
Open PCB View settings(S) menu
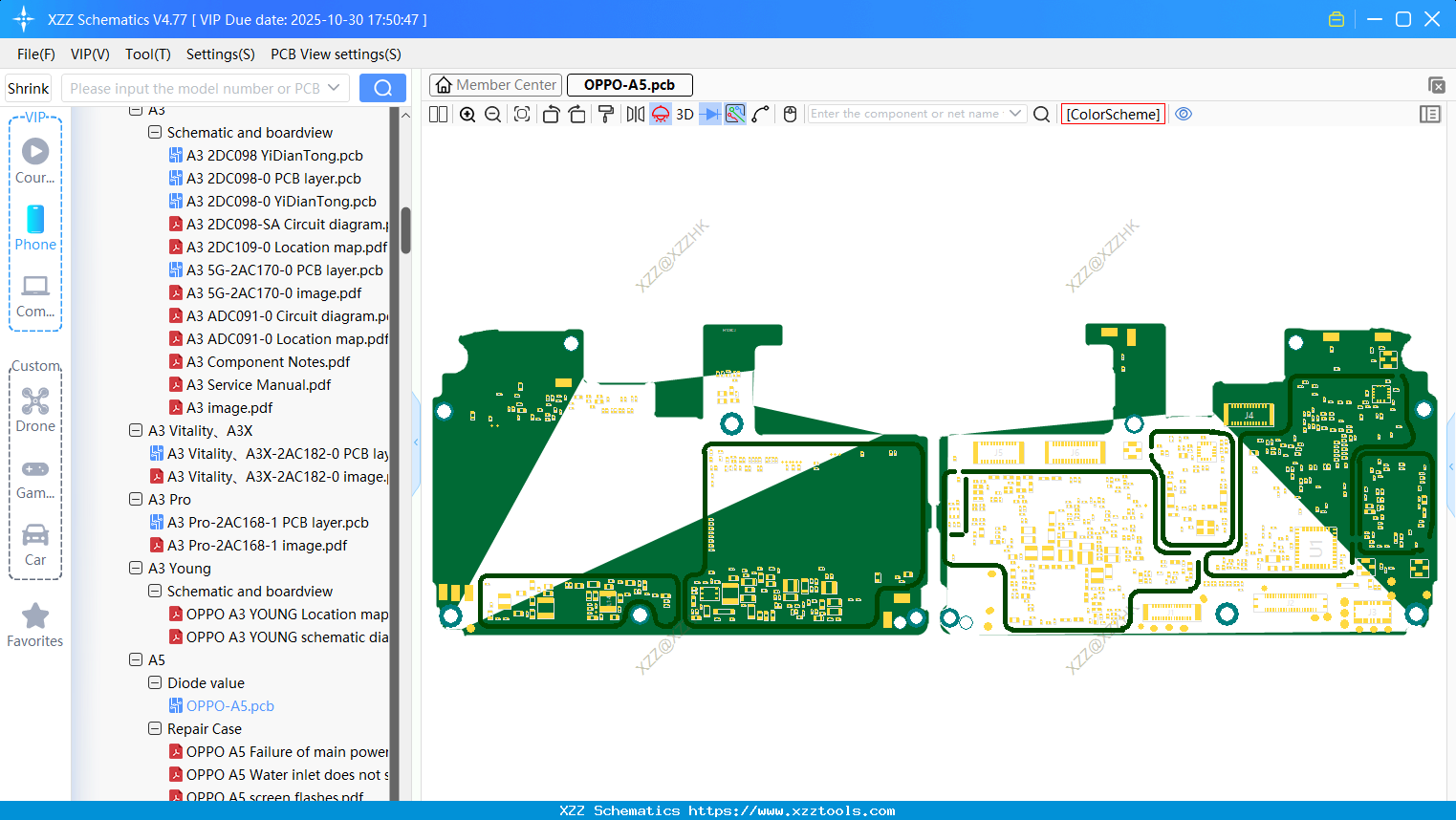click(336, 54)
